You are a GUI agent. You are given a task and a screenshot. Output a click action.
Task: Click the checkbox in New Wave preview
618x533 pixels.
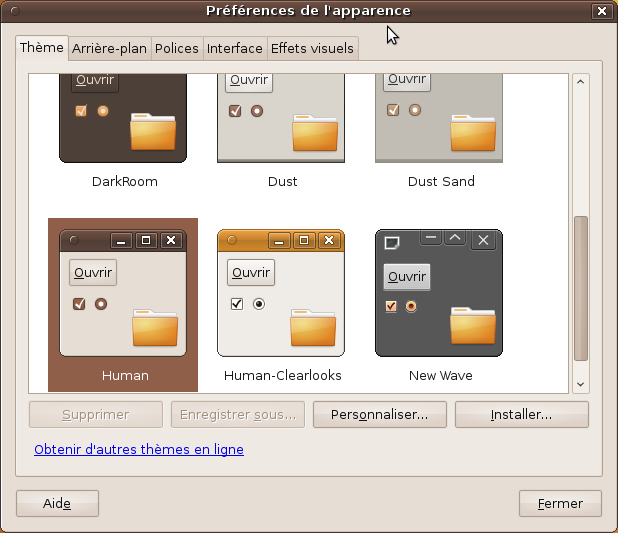(391, 306)
